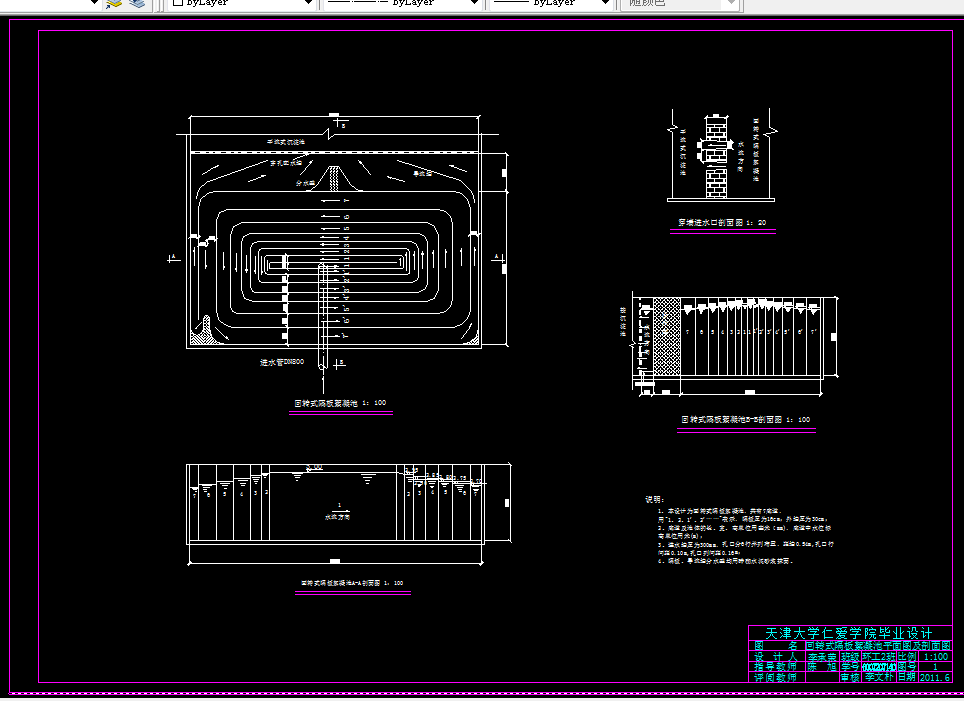Click the 说明: notes heading
This screenshot has width=964, height=701.
tap(654, 499)
